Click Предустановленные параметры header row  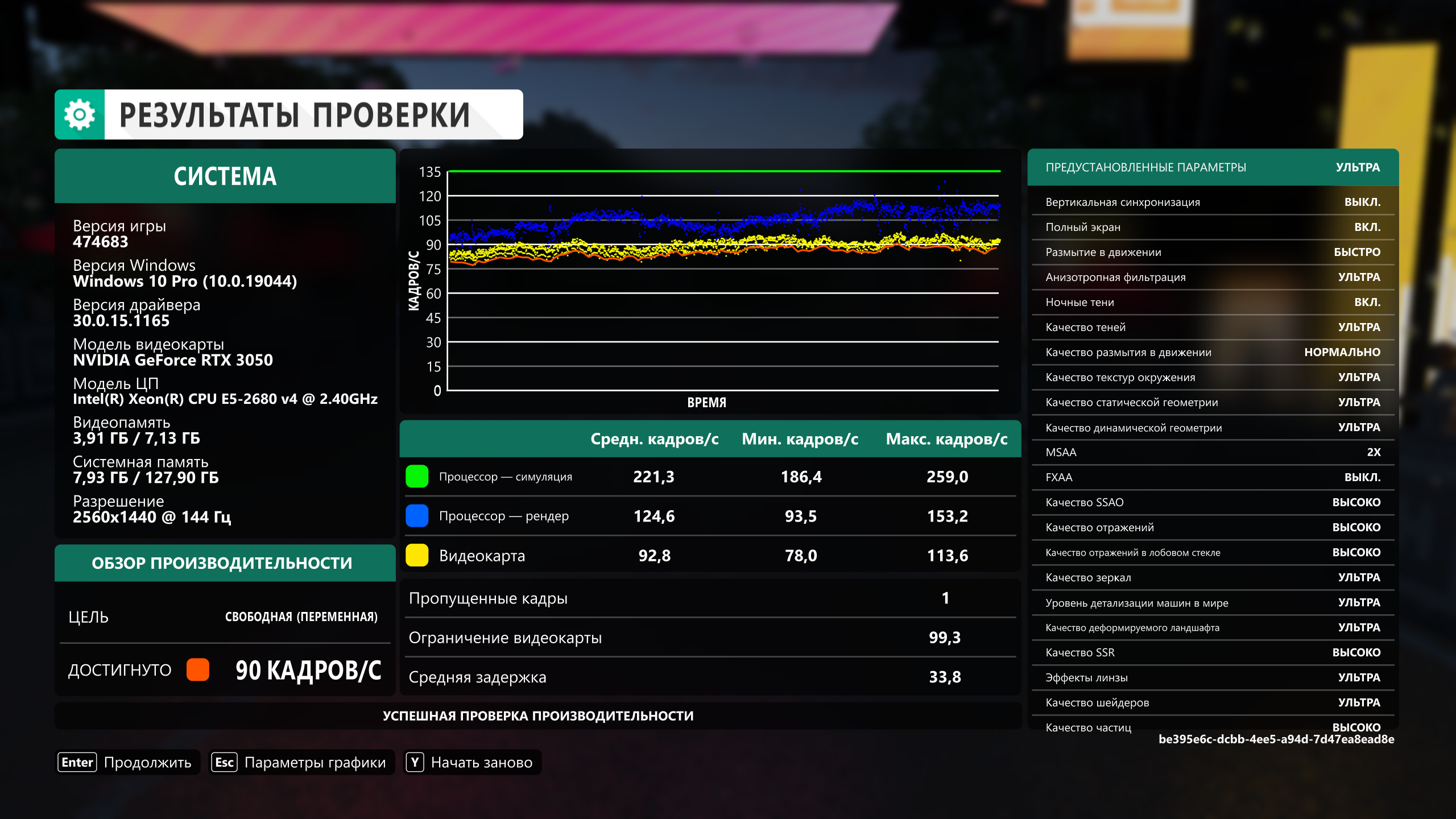(x=1213, y=167)
